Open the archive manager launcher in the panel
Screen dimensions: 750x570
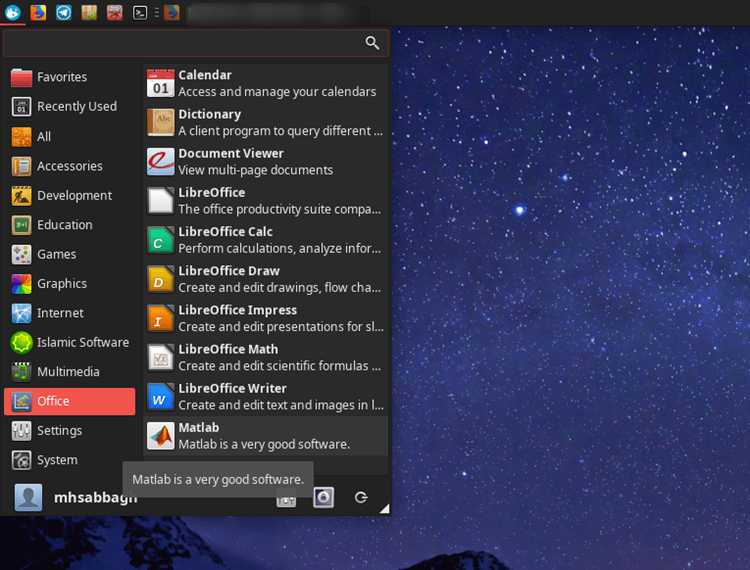click(89, 12)
